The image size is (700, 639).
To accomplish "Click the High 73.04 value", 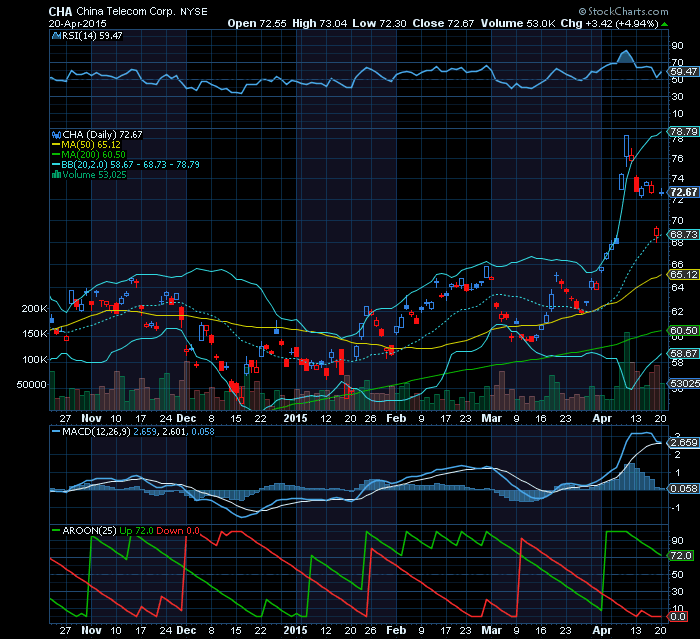I will click(x=319, y=24).
